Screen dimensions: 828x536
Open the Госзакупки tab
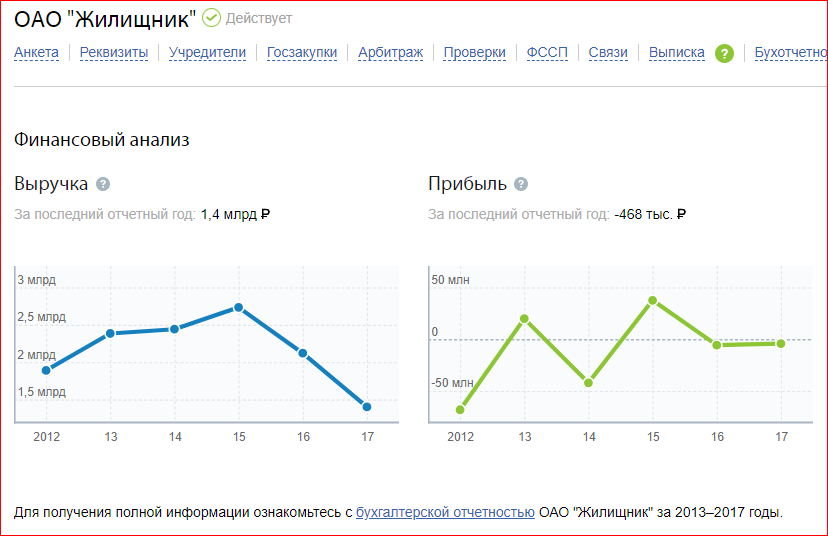point(302,53)
